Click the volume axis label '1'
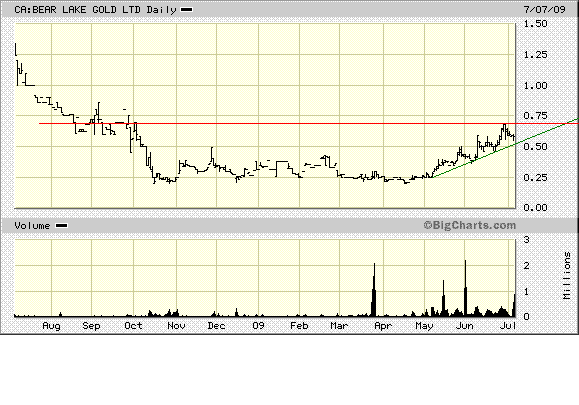 tap(527, 292)
